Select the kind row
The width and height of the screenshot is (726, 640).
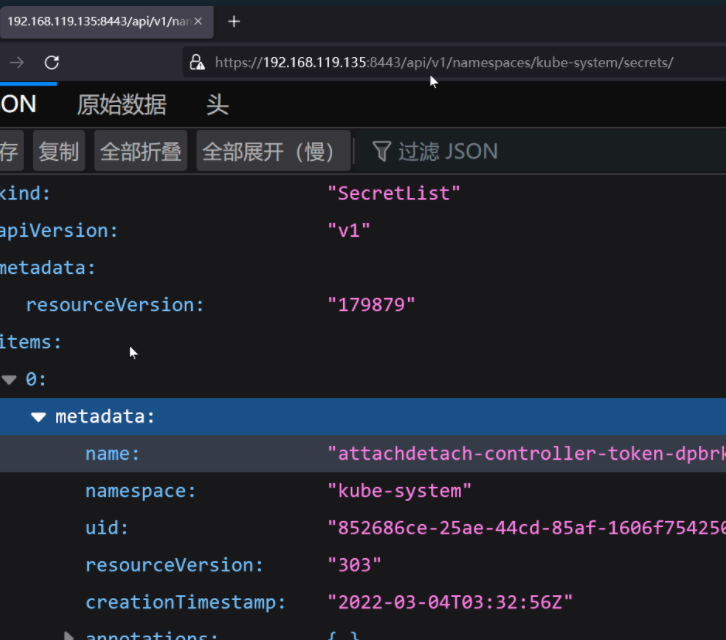coord(363,194)
